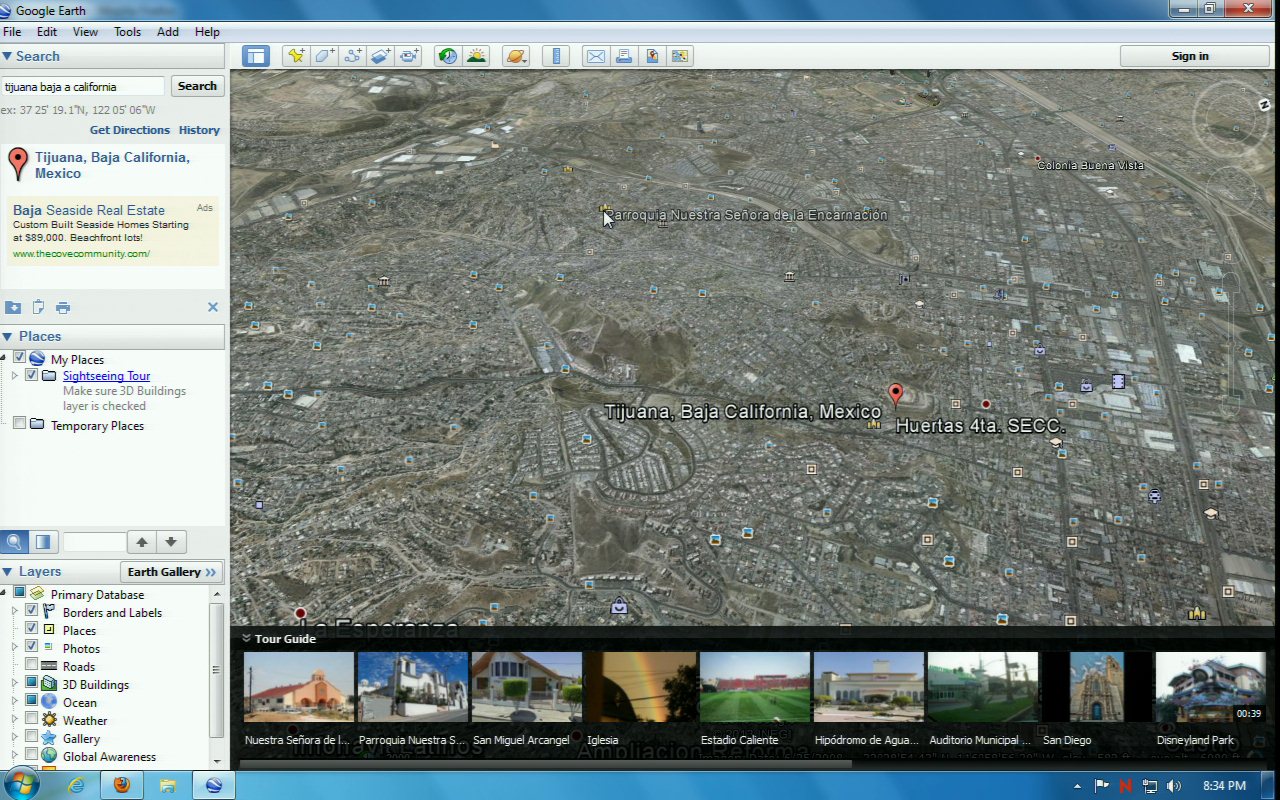Select the Estadio Caliente tour thumbnail
This screenshot has height=800, width=1280.
[x=754, y=687]
